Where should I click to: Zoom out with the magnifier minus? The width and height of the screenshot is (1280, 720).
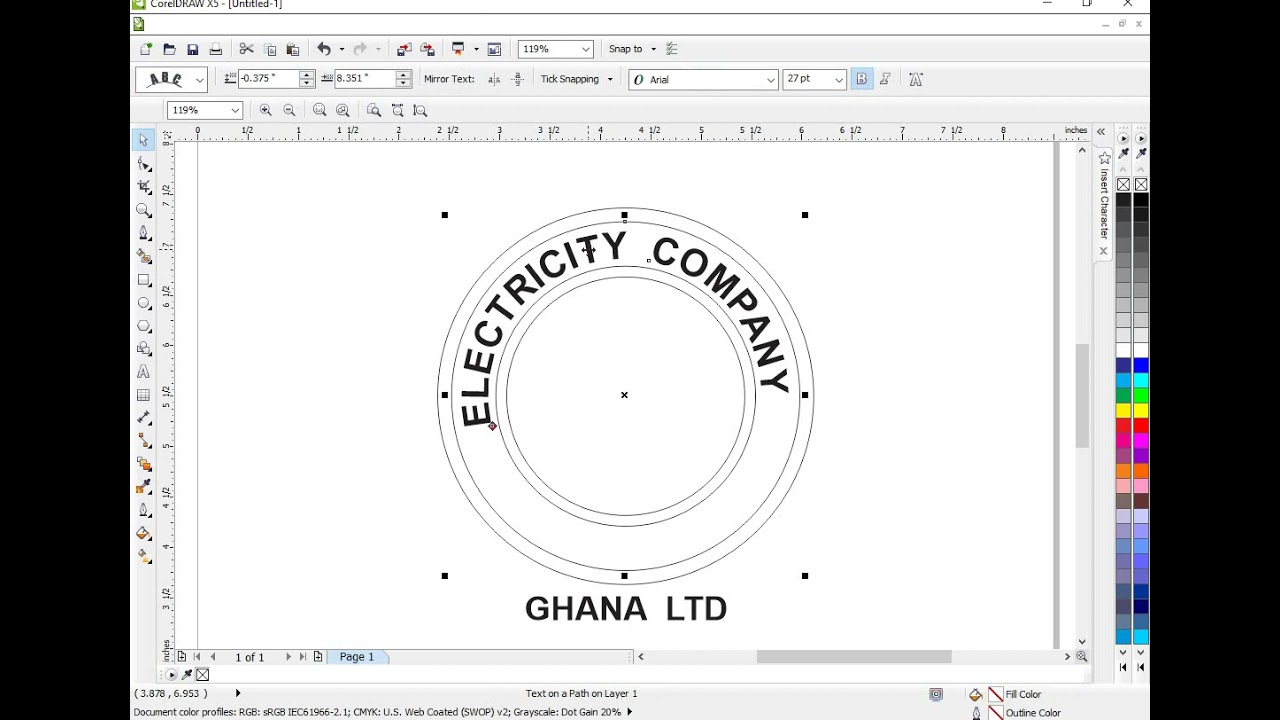click(x=289, y=110)
